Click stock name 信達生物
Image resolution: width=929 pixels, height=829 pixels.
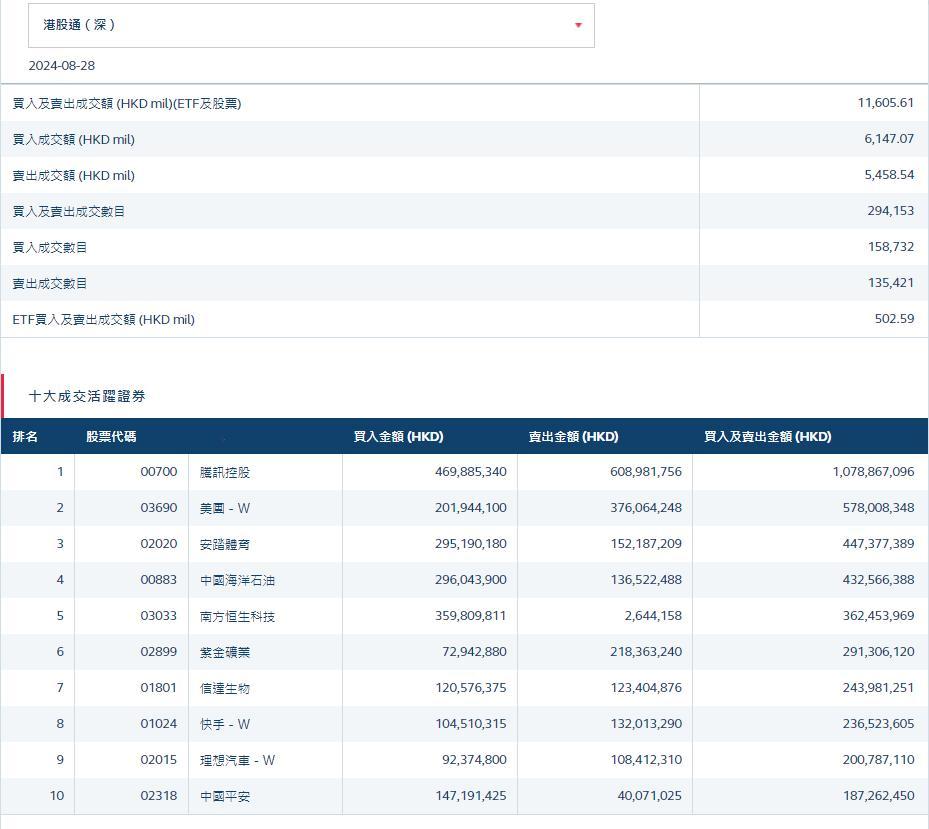(x=225, y=689)
